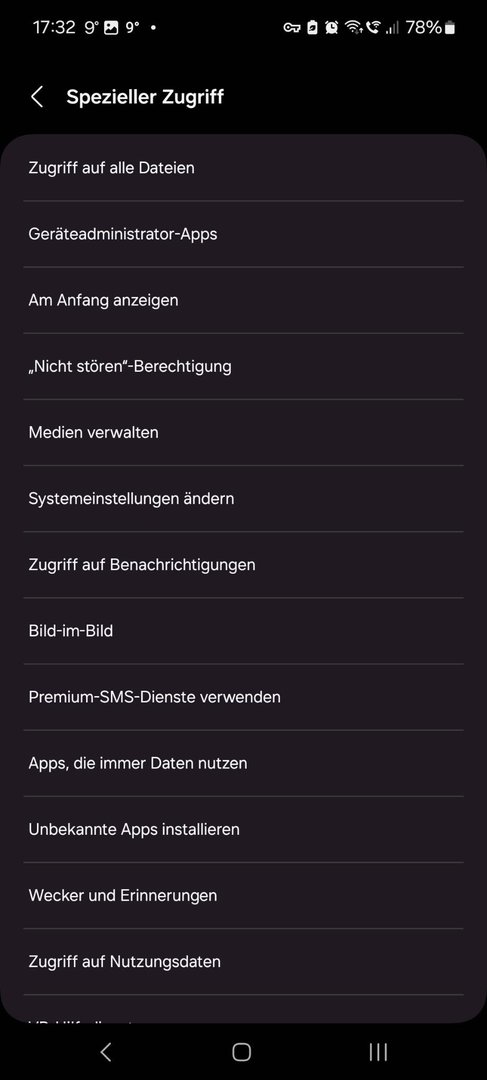This screenshot has width=487, height=1080.
Task: Open Premium-SMS-Dienste verwenden
Action: point(243,696)
